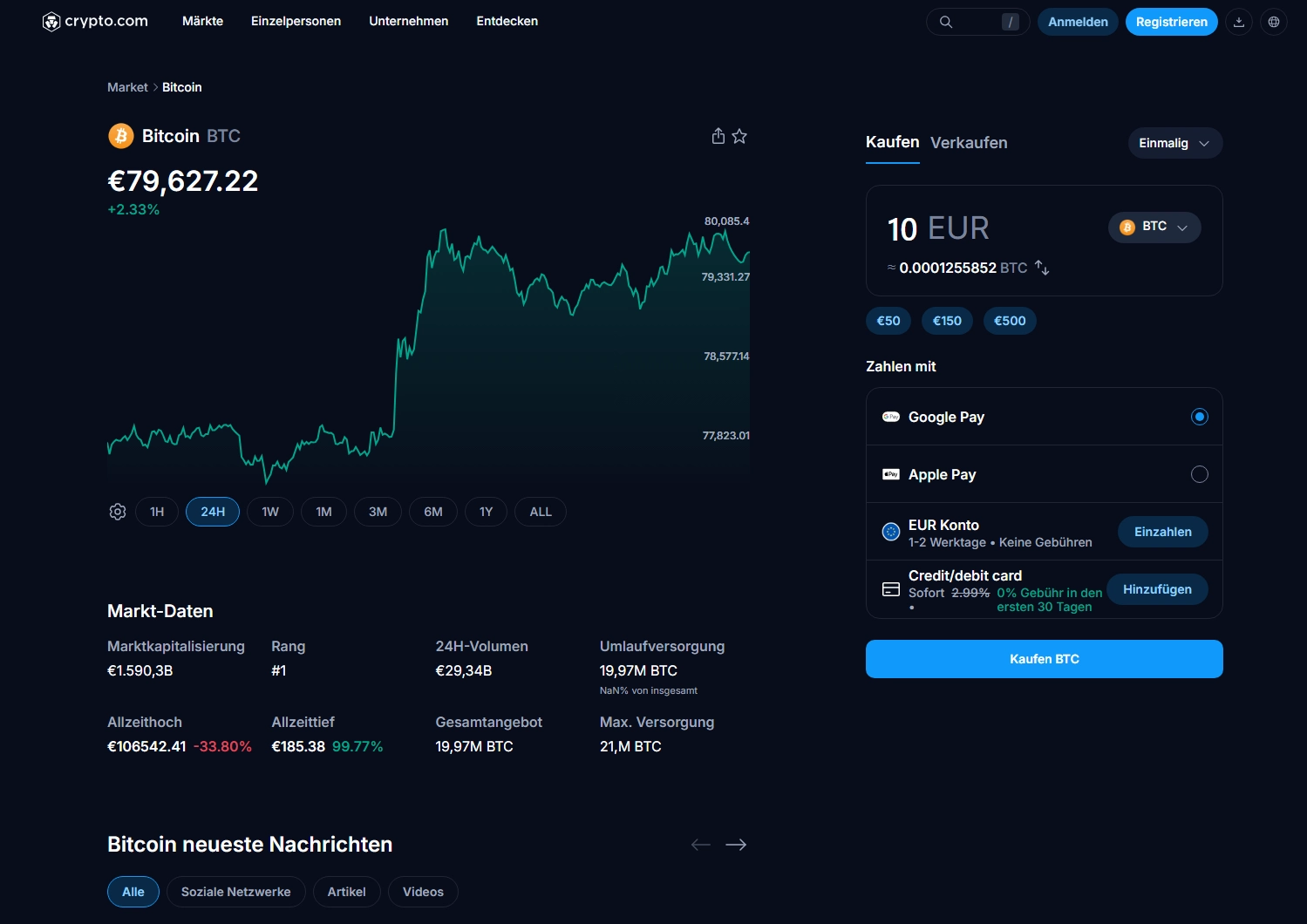Screen dimensions: 1307x924
Task: Set chart range to 1M
Action: (324, 512)
